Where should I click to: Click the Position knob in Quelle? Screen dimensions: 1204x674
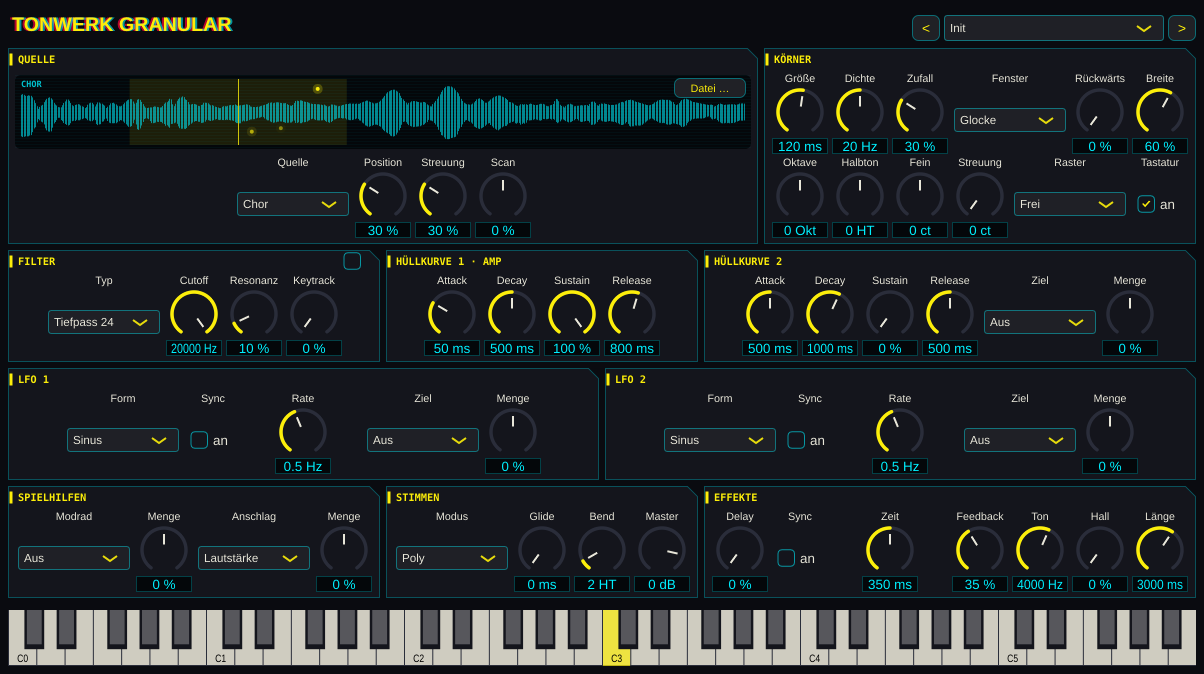pos(383,196)
